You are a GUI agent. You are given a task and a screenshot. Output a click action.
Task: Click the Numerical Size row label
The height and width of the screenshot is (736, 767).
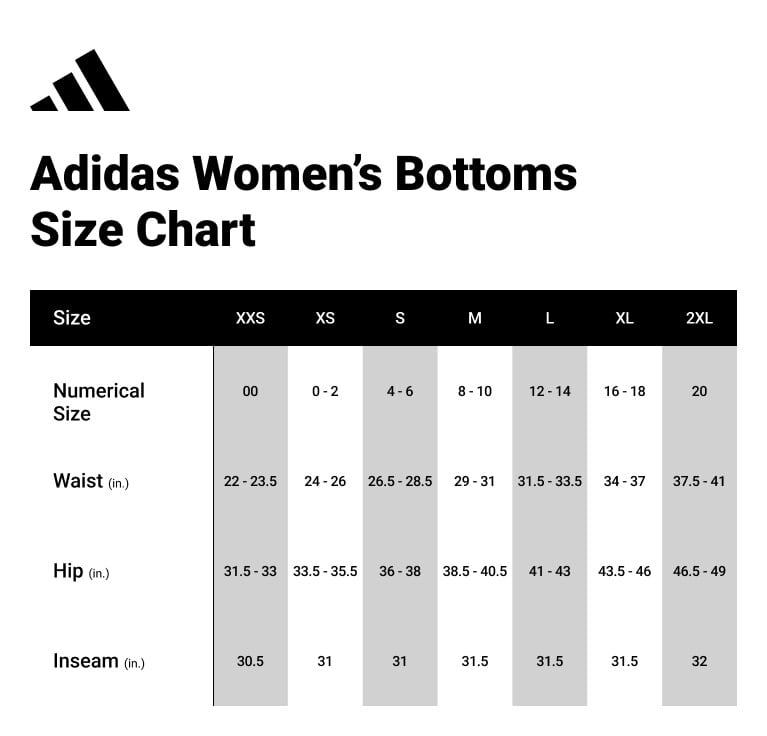coord(99,402)
